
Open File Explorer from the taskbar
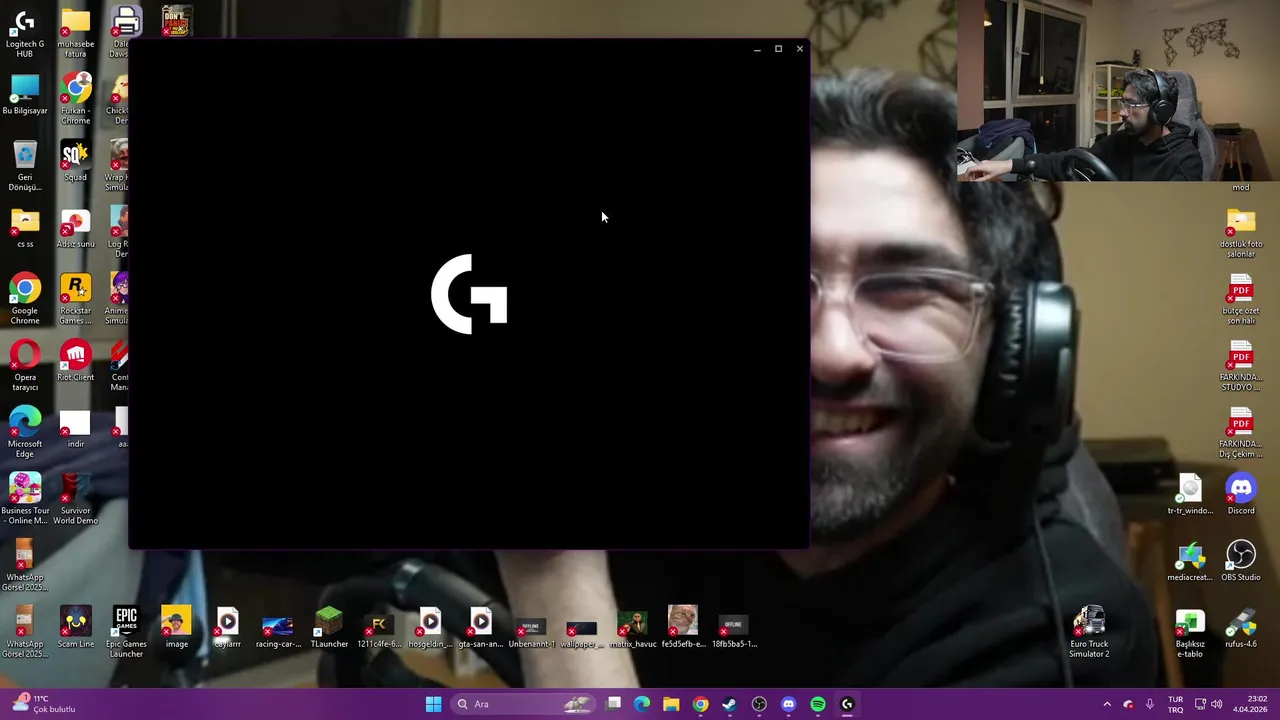(671, 704)
